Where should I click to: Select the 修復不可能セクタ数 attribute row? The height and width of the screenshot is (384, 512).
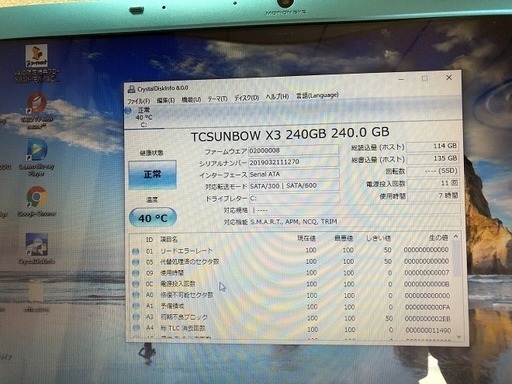coord(291,296)
